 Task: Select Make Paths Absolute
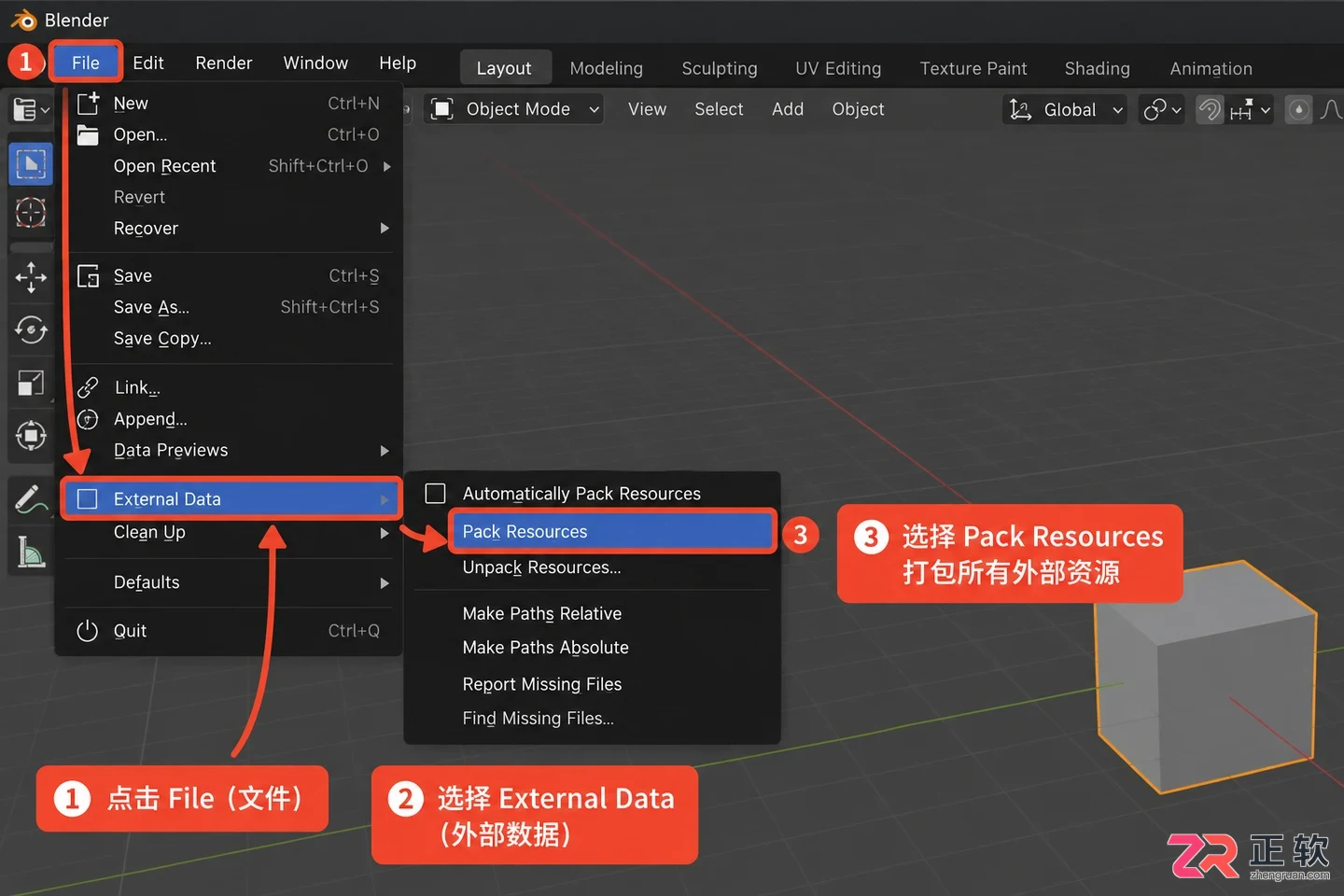pyautogui.click(x=545, y=648)
